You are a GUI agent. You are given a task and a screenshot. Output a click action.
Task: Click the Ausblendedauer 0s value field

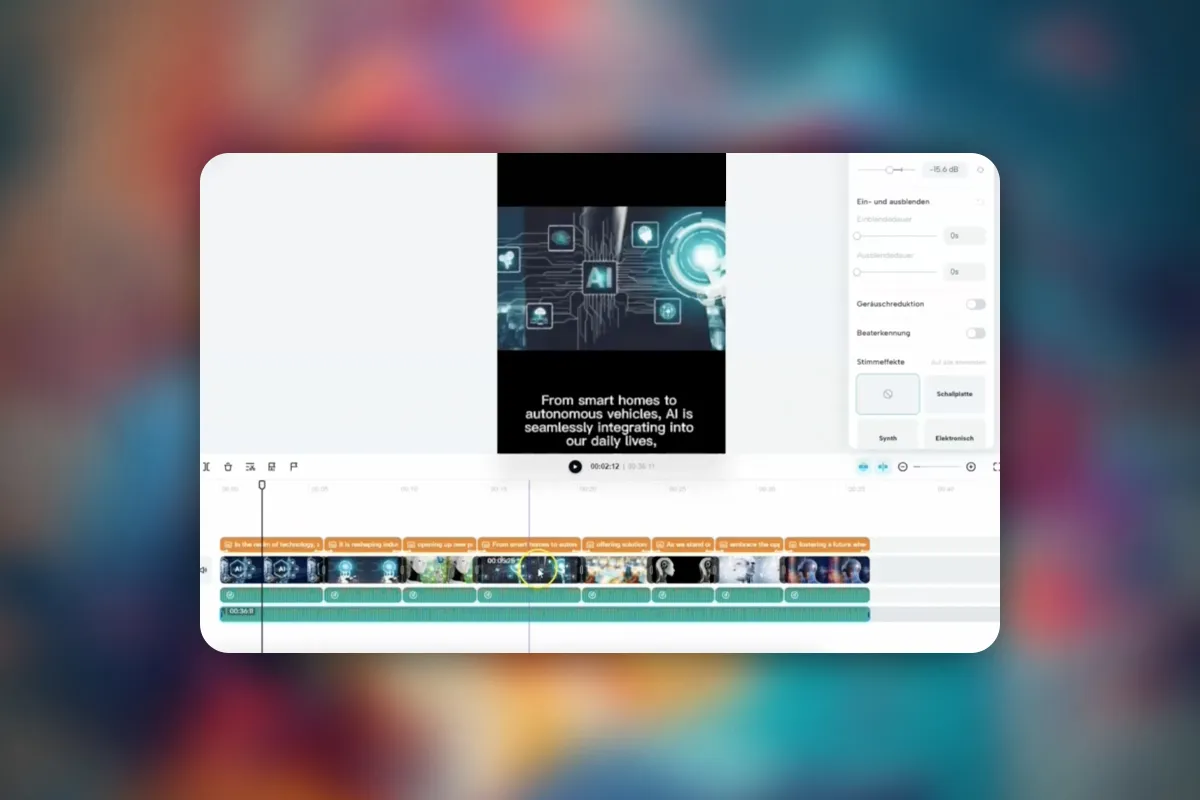(x=965, y=272)
